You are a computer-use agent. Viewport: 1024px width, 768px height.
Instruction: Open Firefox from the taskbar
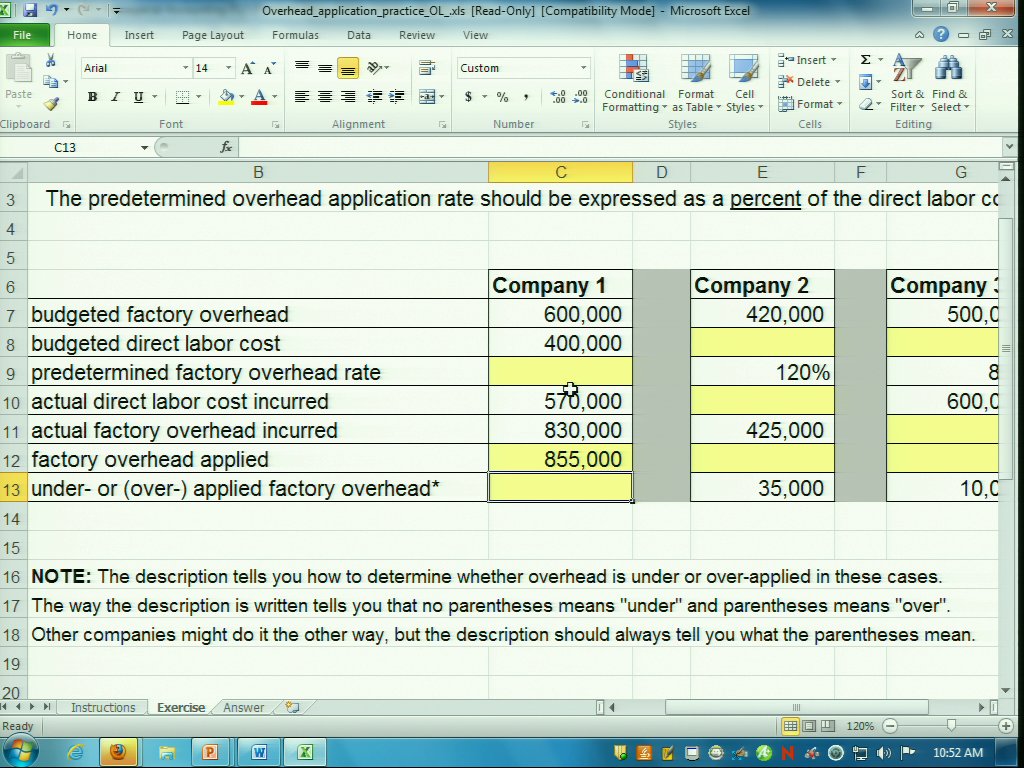118,752
